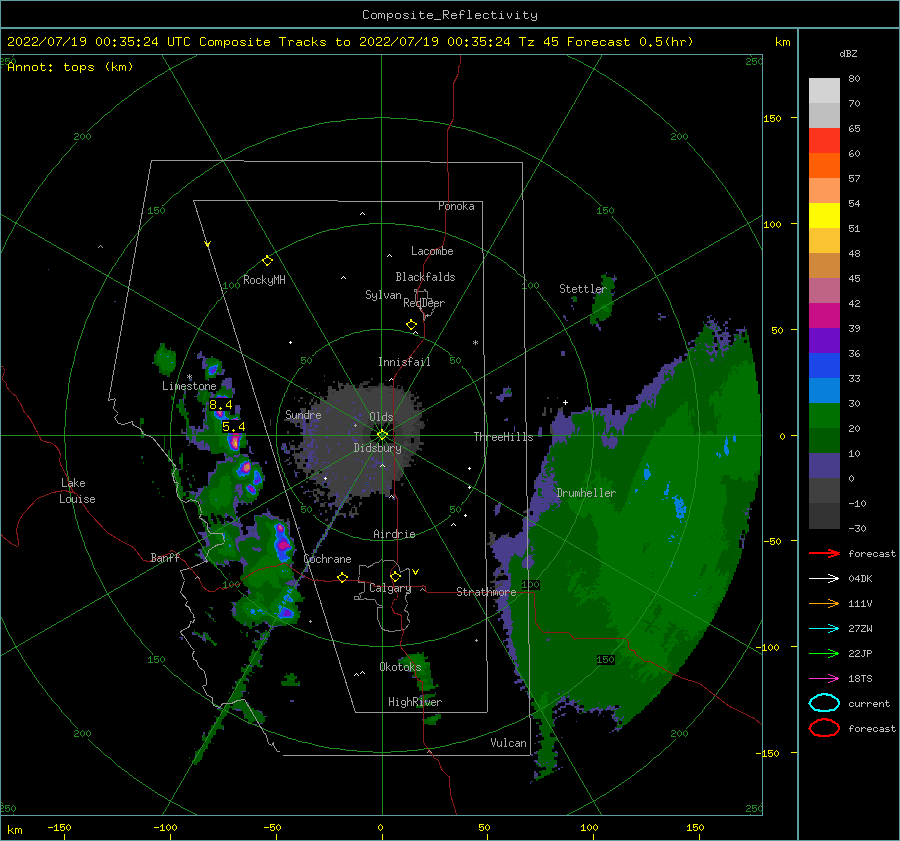Click the strongest storm cell west of Cochrane
The height and width of the screenshot is (841, 900).
coord(282,543)
